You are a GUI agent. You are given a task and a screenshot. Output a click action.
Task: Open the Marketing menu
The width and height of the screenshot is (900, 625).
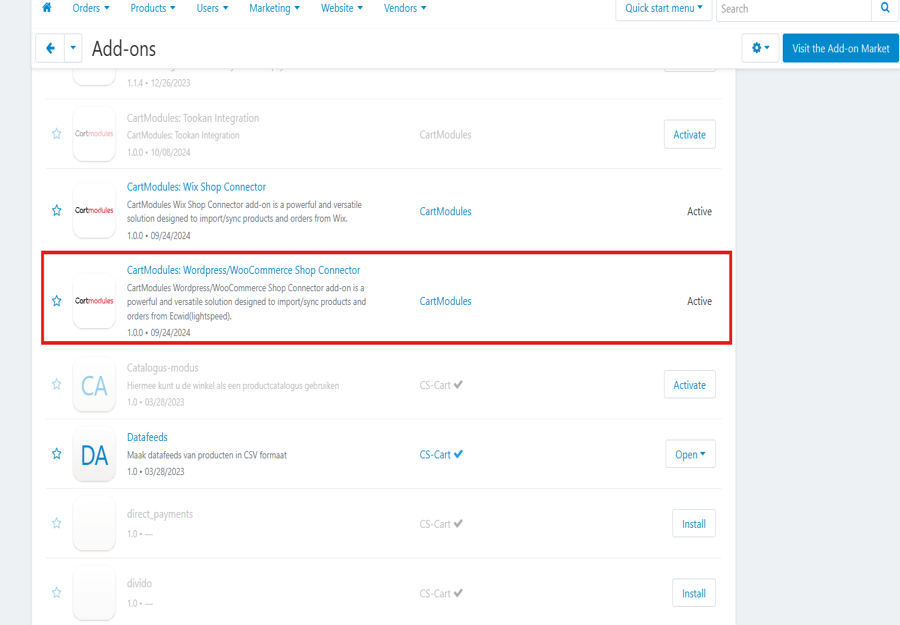click(274, 8)
